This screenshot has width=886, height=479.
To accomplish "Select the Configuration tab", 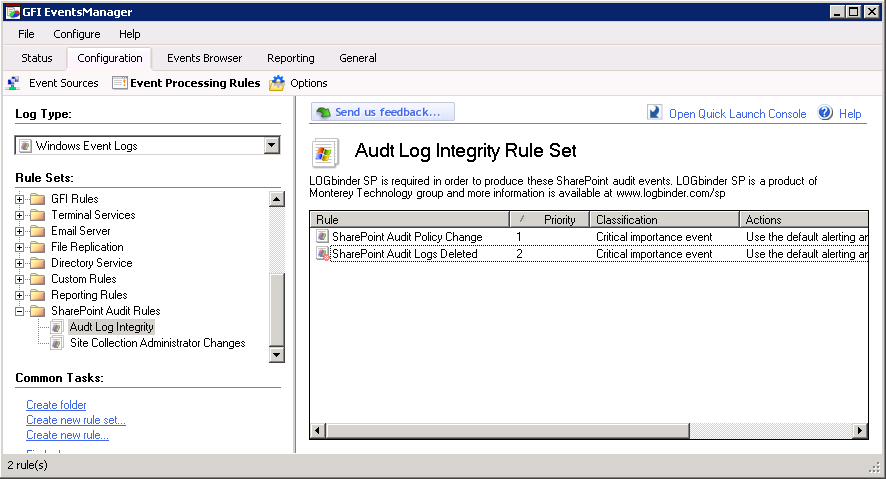I will click(110, 58).
